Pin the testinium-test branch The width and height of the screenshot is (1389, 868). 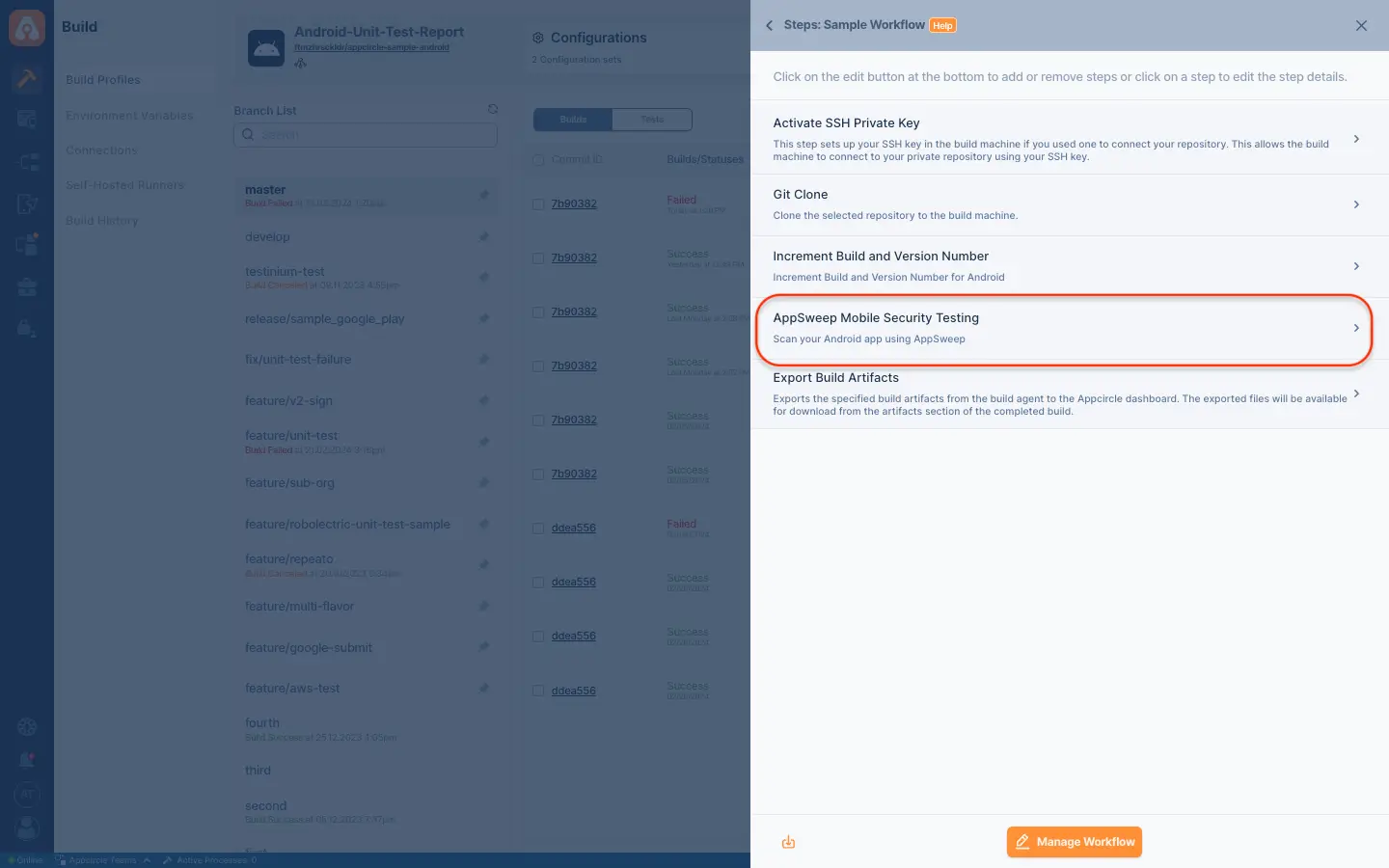(x=484, y=277)
